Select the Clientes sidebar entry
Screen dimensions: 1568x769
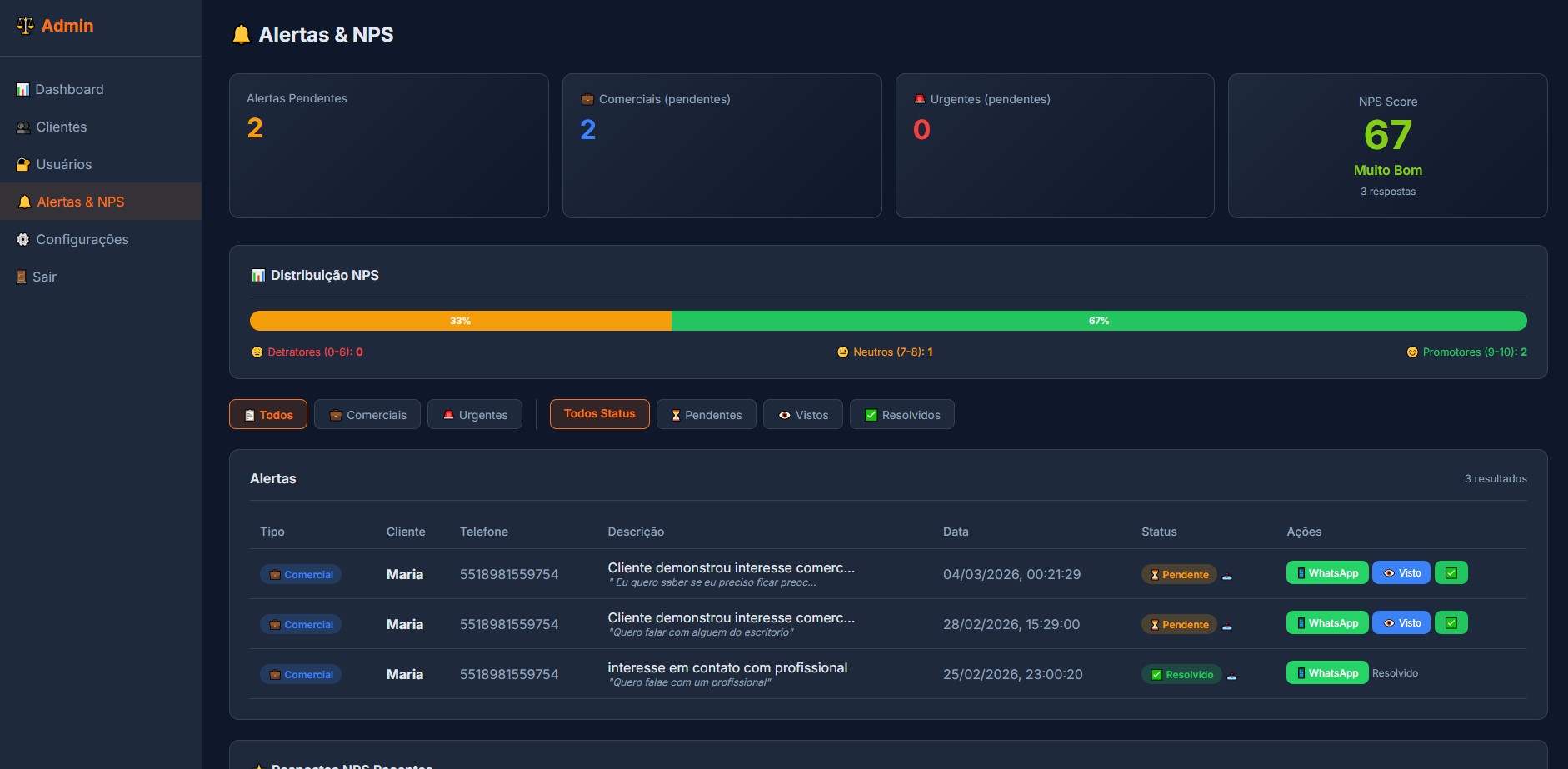click(x=61, y=127)
